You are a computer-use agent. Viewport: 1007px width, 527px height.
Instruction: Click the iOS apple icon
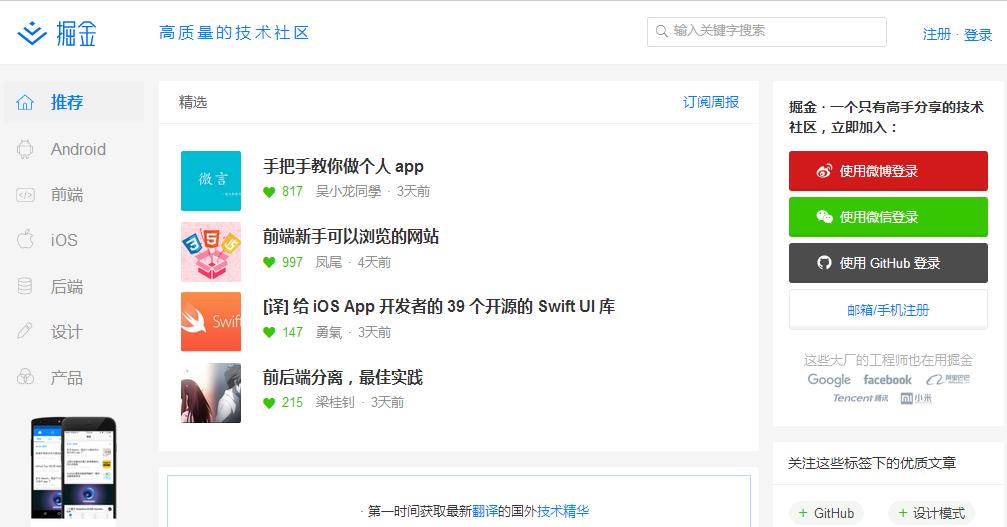[x=25, y=239]
